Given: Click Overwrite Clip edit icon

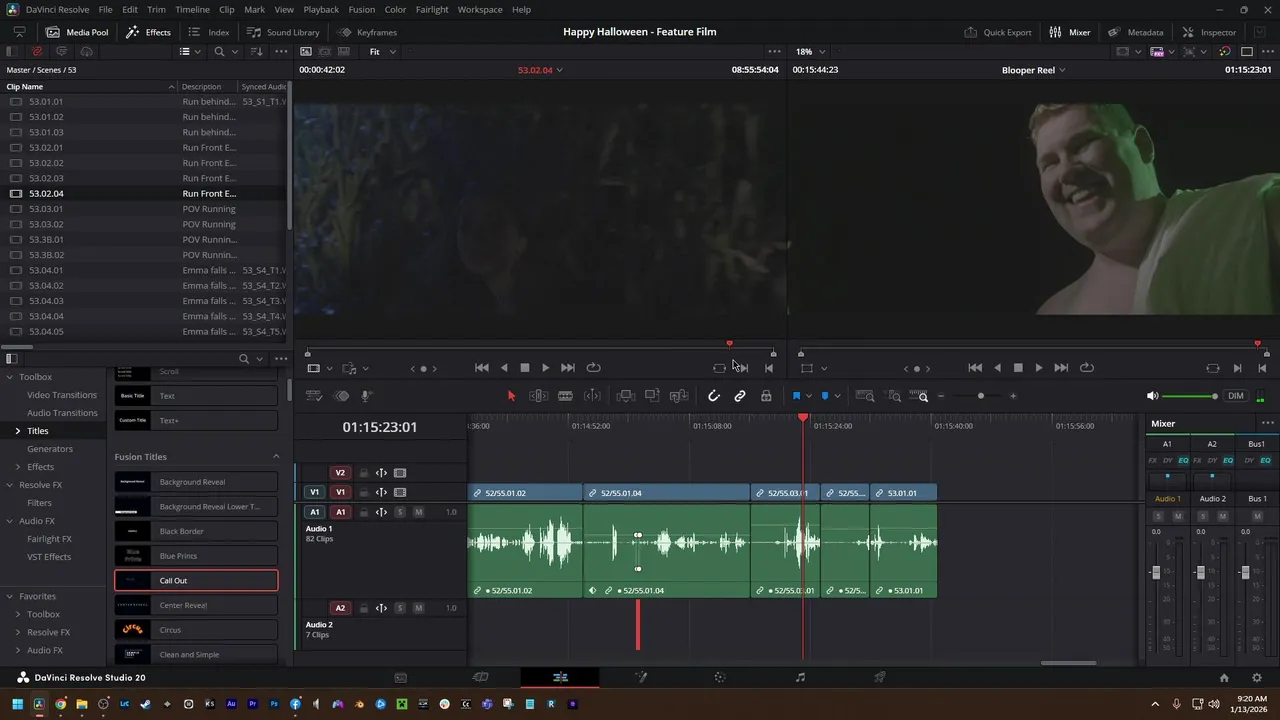Looking at the screenshot, I should point(652,396).
